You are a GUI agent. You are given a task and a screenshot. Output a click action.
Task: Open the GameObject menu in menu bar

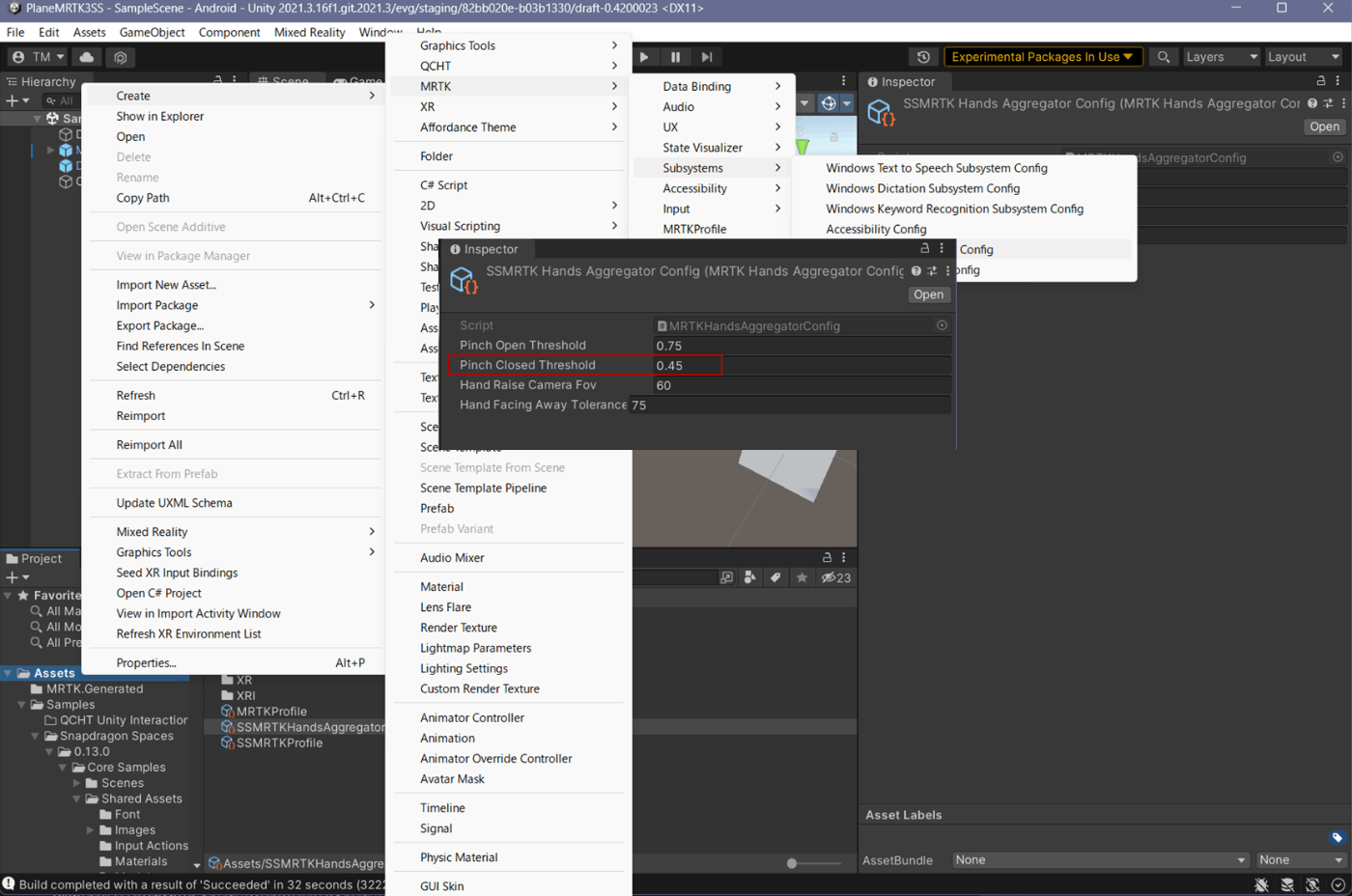point(152,32)
